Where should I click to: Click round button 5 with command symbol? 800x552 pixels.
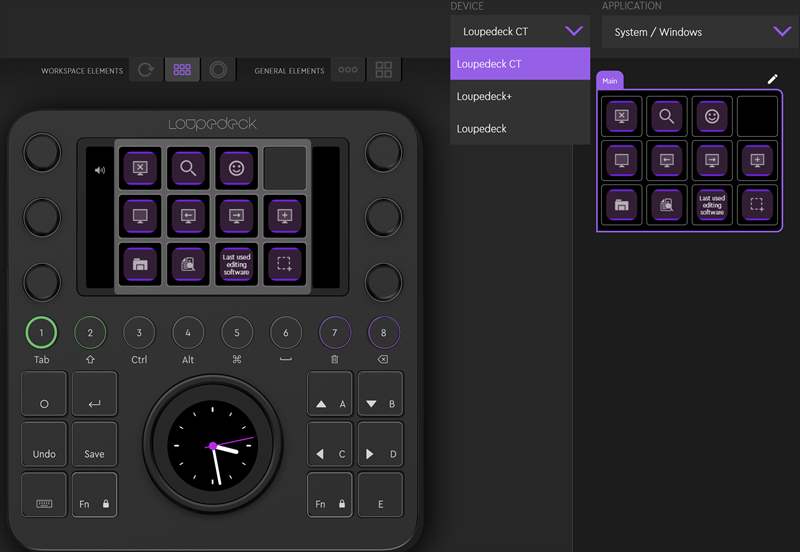pos(237,333)
